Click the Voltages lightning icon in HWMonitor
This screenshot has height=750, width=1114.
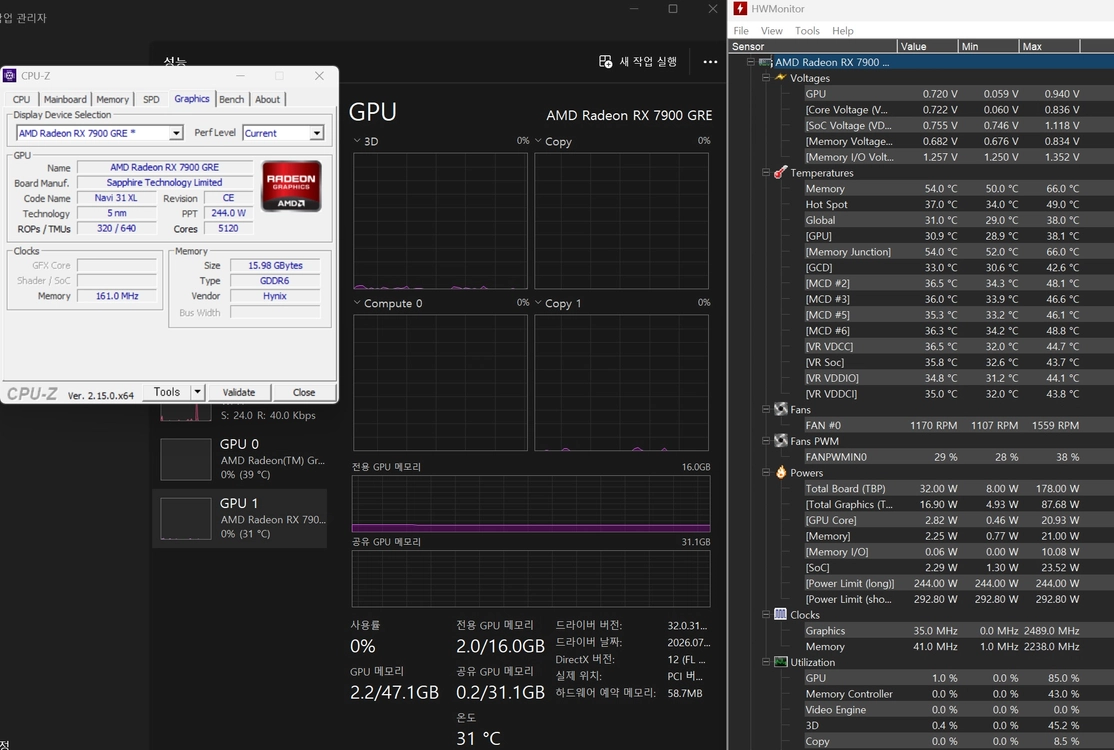pos(781,77)
